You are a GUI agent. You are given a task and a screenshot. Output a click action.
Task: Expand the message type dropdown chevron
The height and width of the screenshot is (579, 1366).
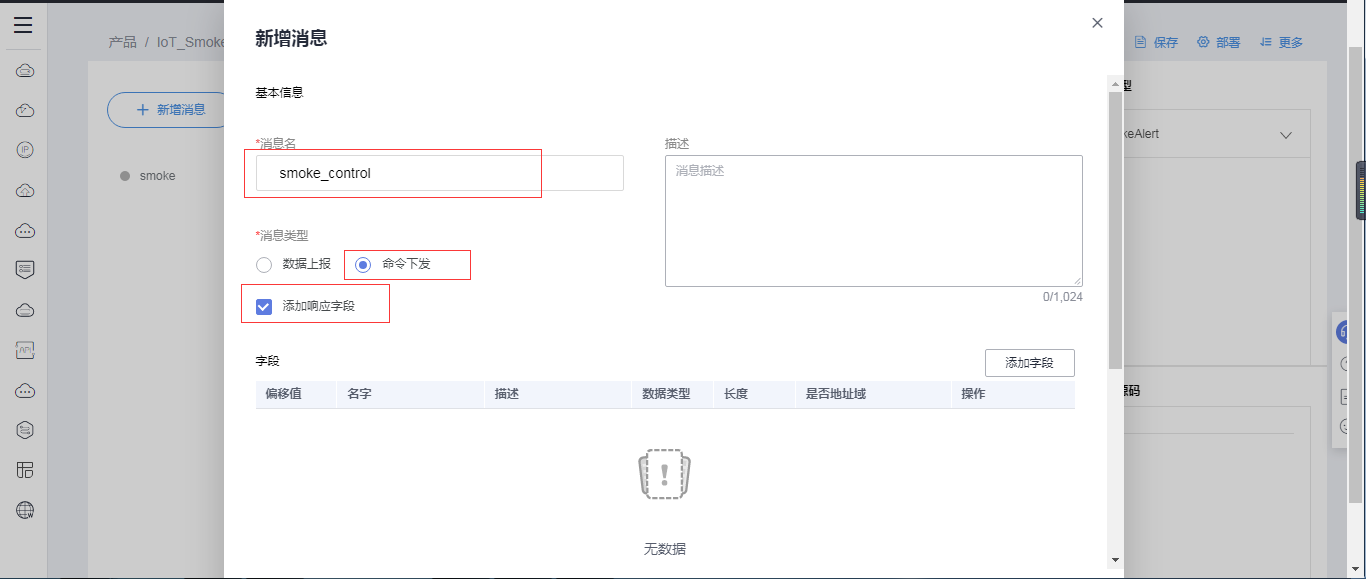point(1286,135)
